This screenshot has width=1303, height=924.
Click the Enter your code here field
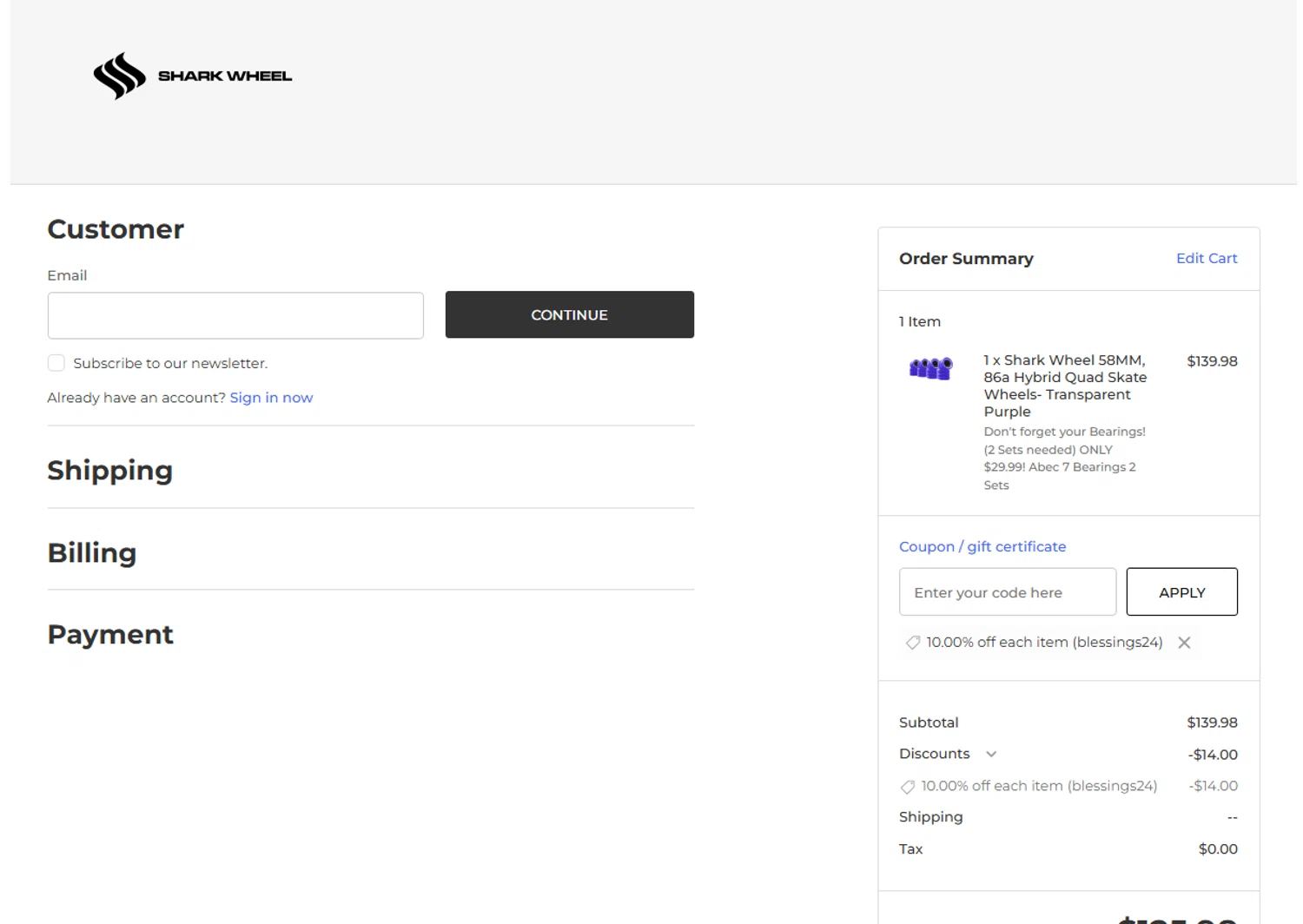point(1008,591)
